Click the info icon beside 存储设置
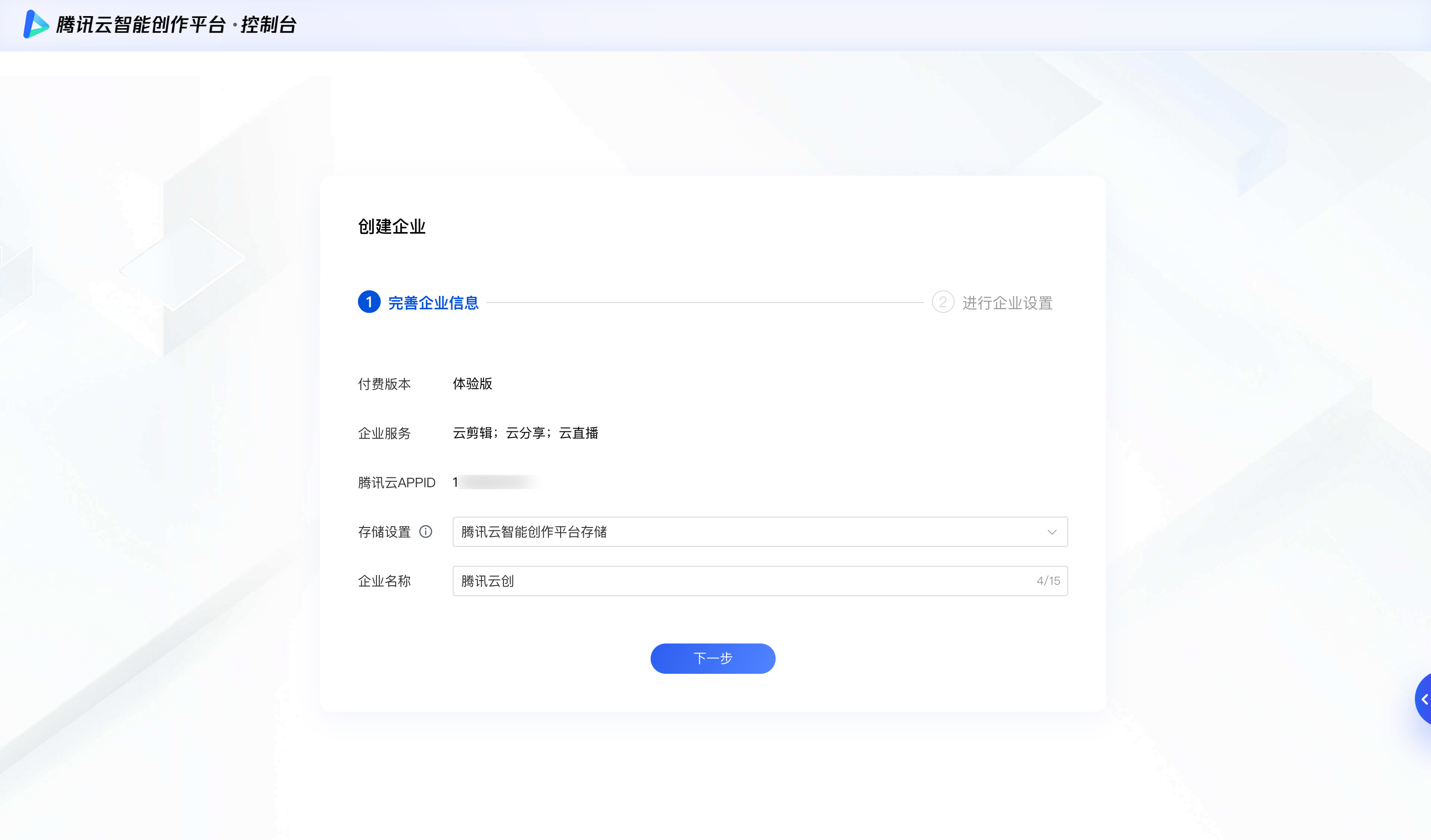 coord(425,532)
